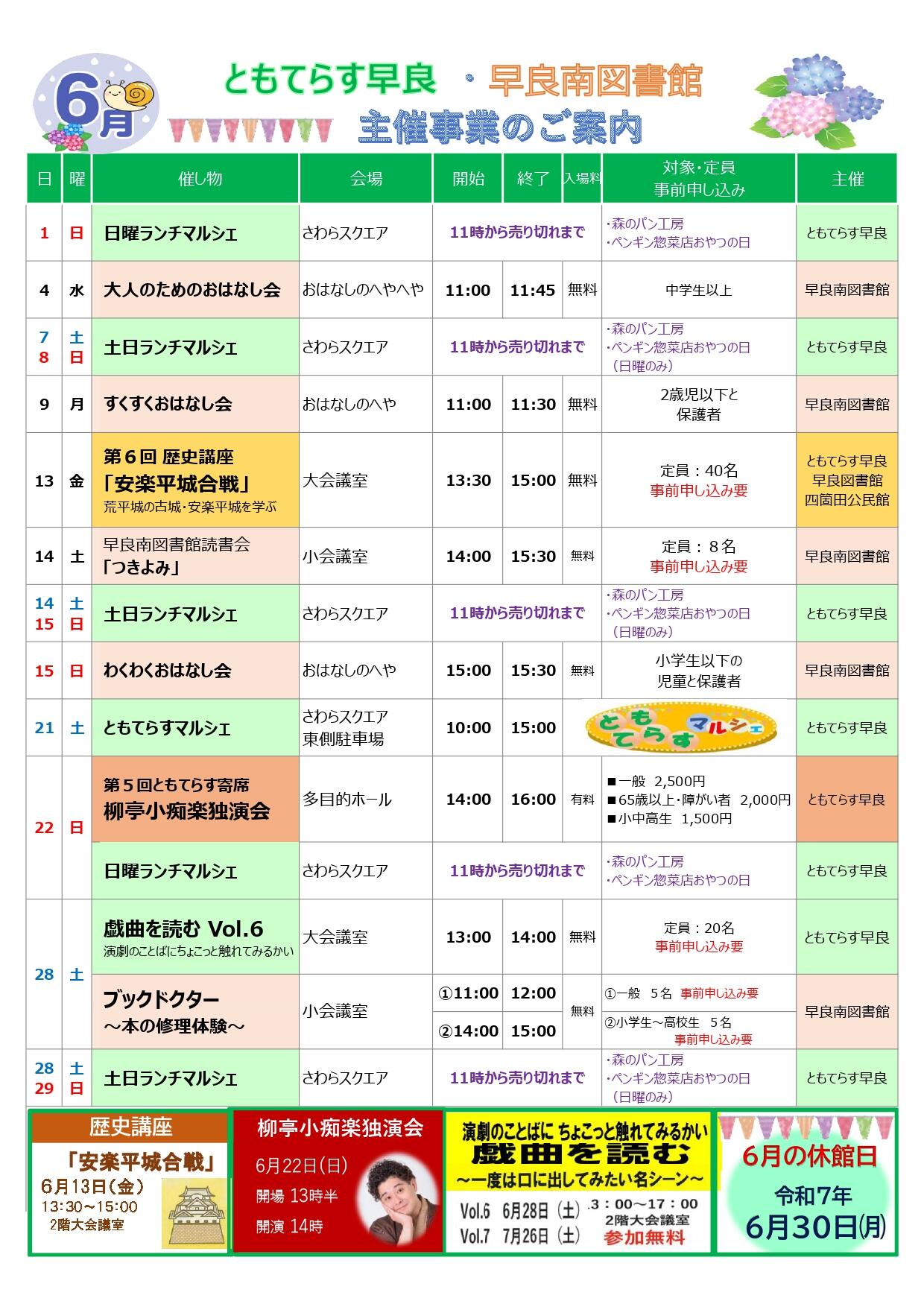Click the 対象・定員 事前申し込み header
The image size is (924, 1307).
pyautogui.click(x=699, y=178)
